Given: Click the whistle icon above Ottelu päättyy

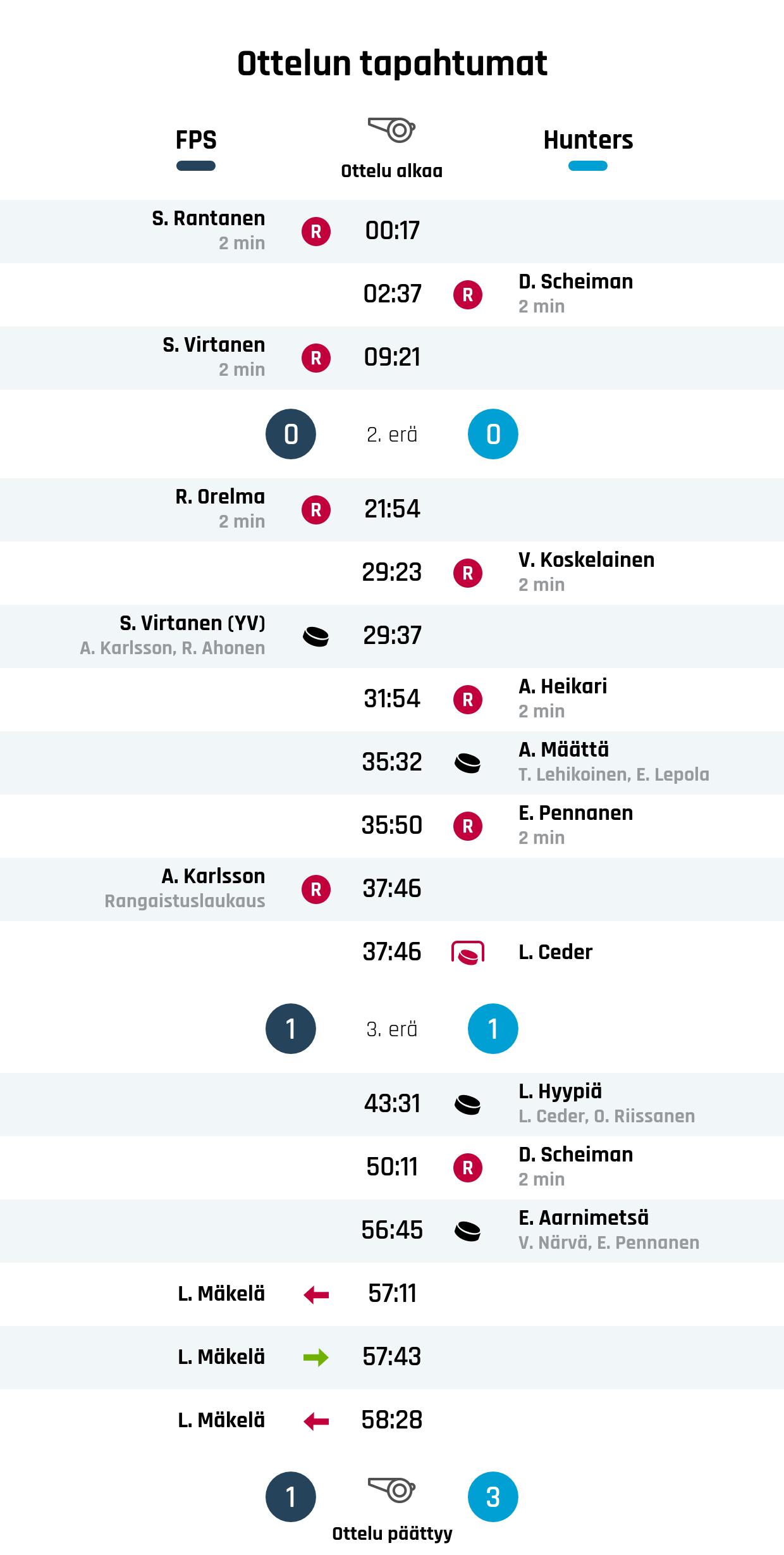Looking at the screenshot, I should (x=391, y=1490).
